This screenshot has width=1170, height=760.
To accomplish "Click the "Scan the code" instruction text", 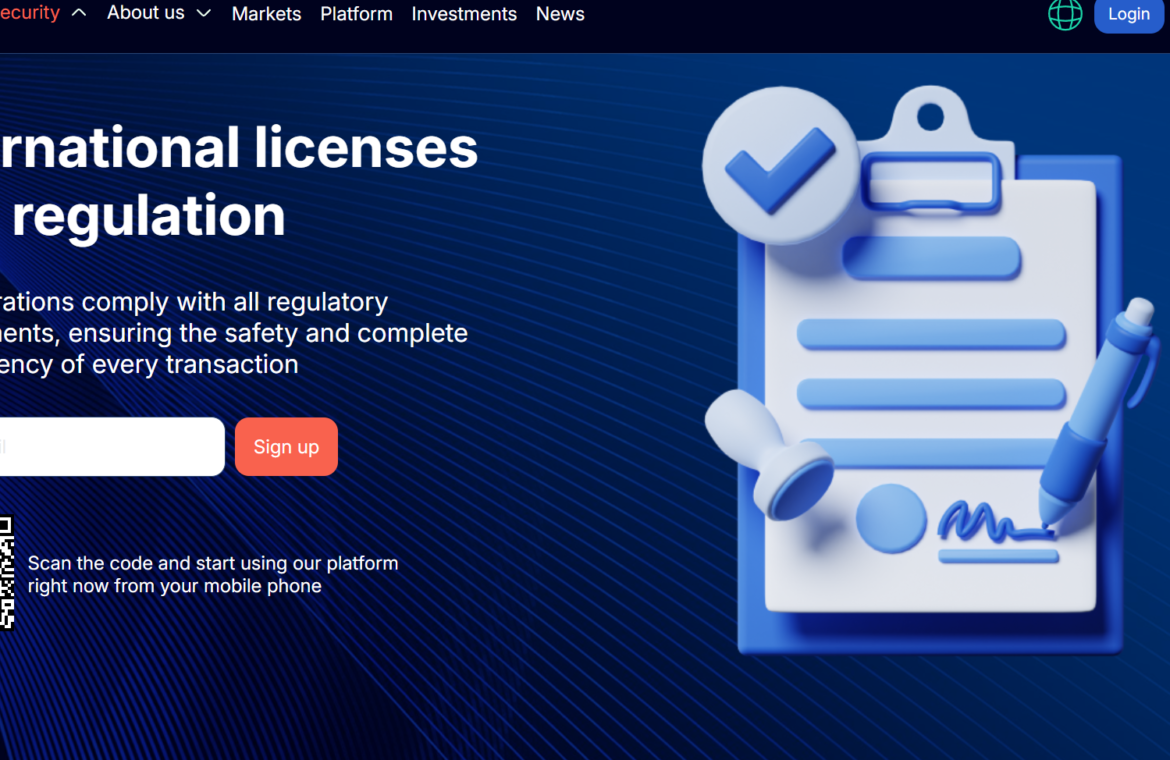I will 212,574.
